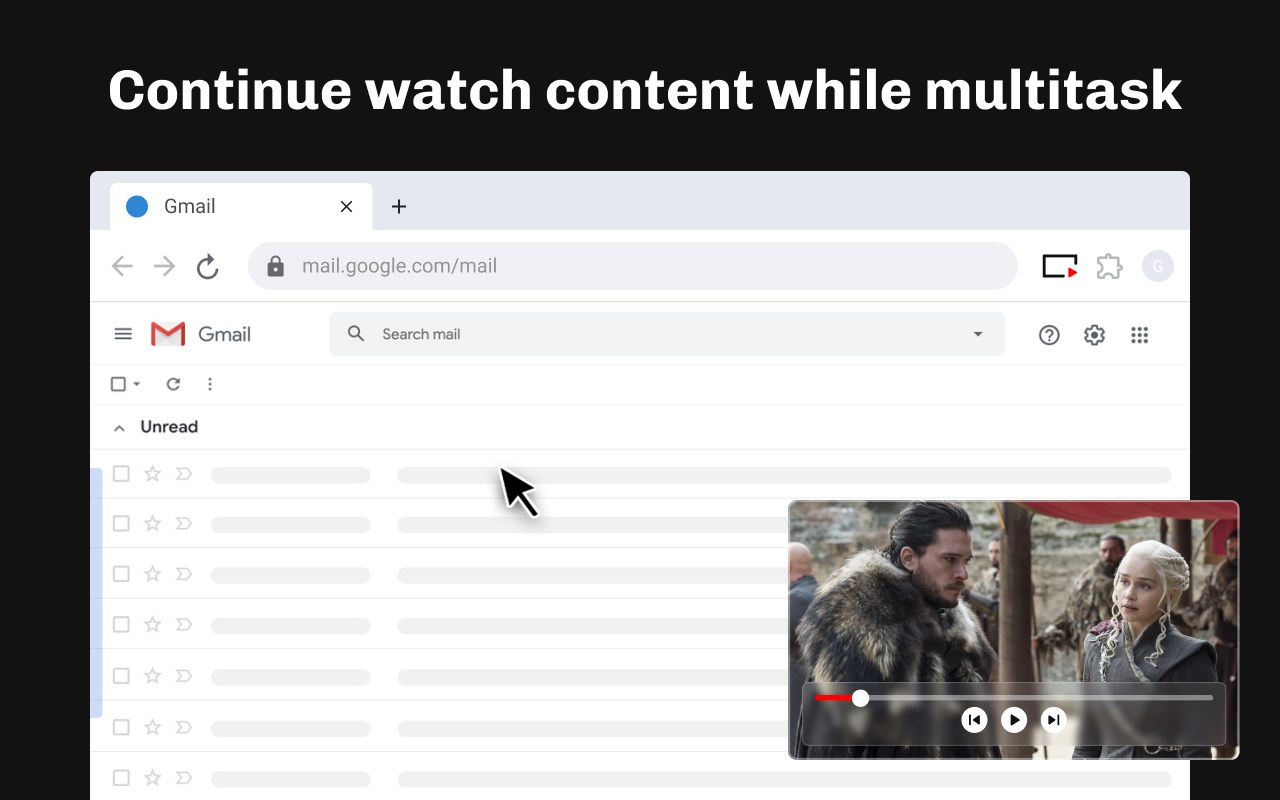Skip to next video track
1280x800 pixels.
click(1053, 720)
